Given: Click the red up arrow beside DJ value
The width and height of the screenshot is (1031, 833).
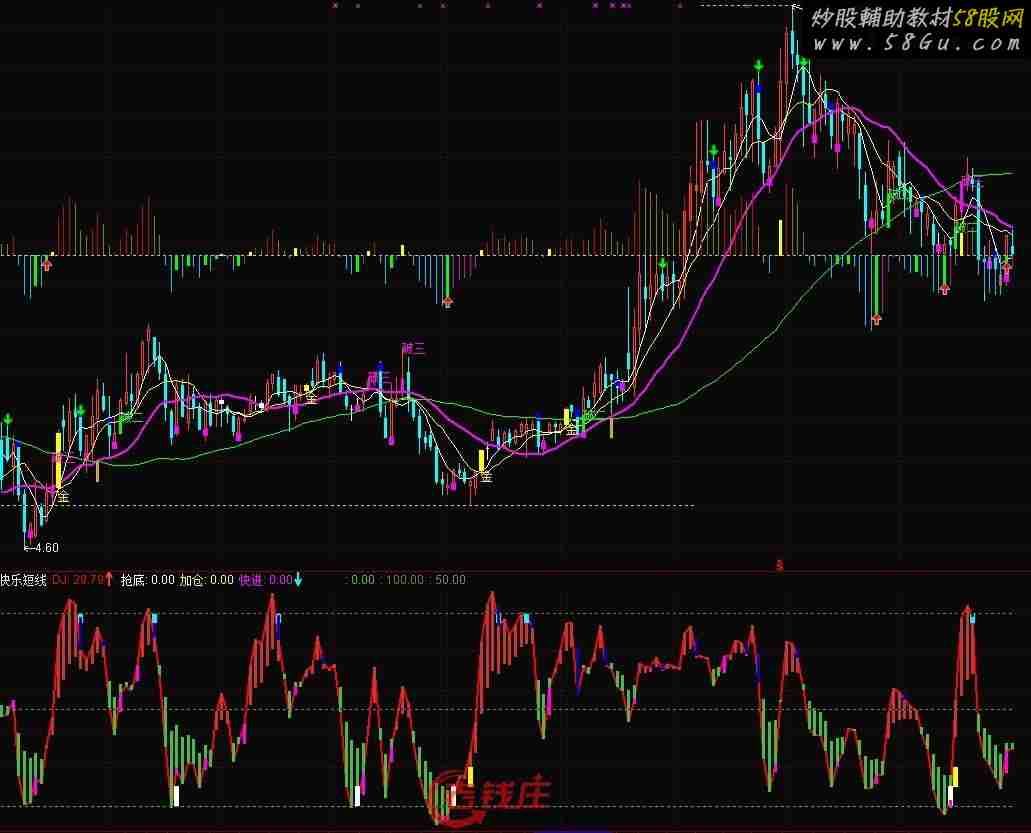Looking at the screenshot, I should coord(109,579).
